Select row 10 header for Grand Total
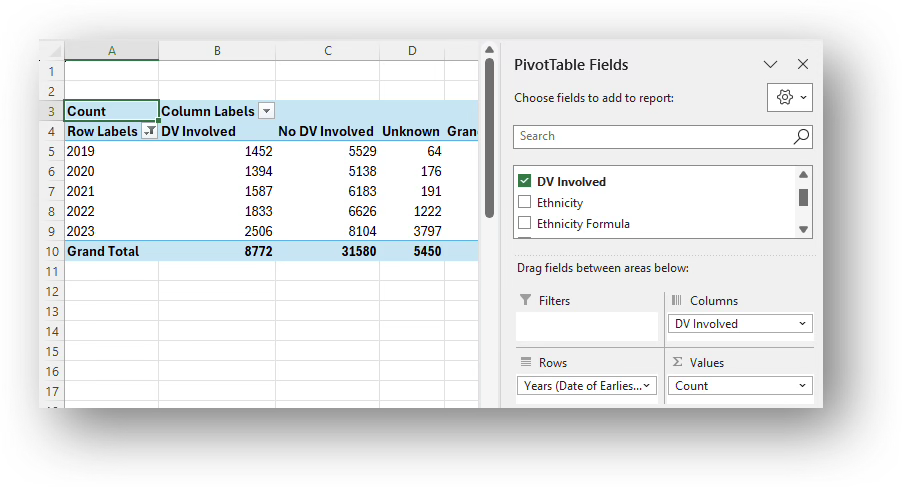 coord(51,251)
